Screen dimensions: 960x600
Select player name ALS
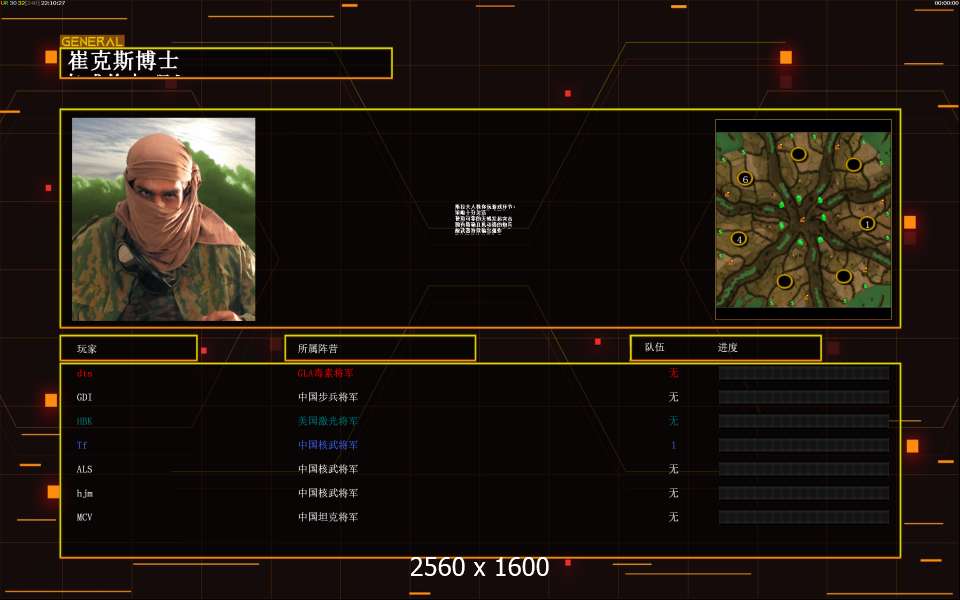click(84, 469)
